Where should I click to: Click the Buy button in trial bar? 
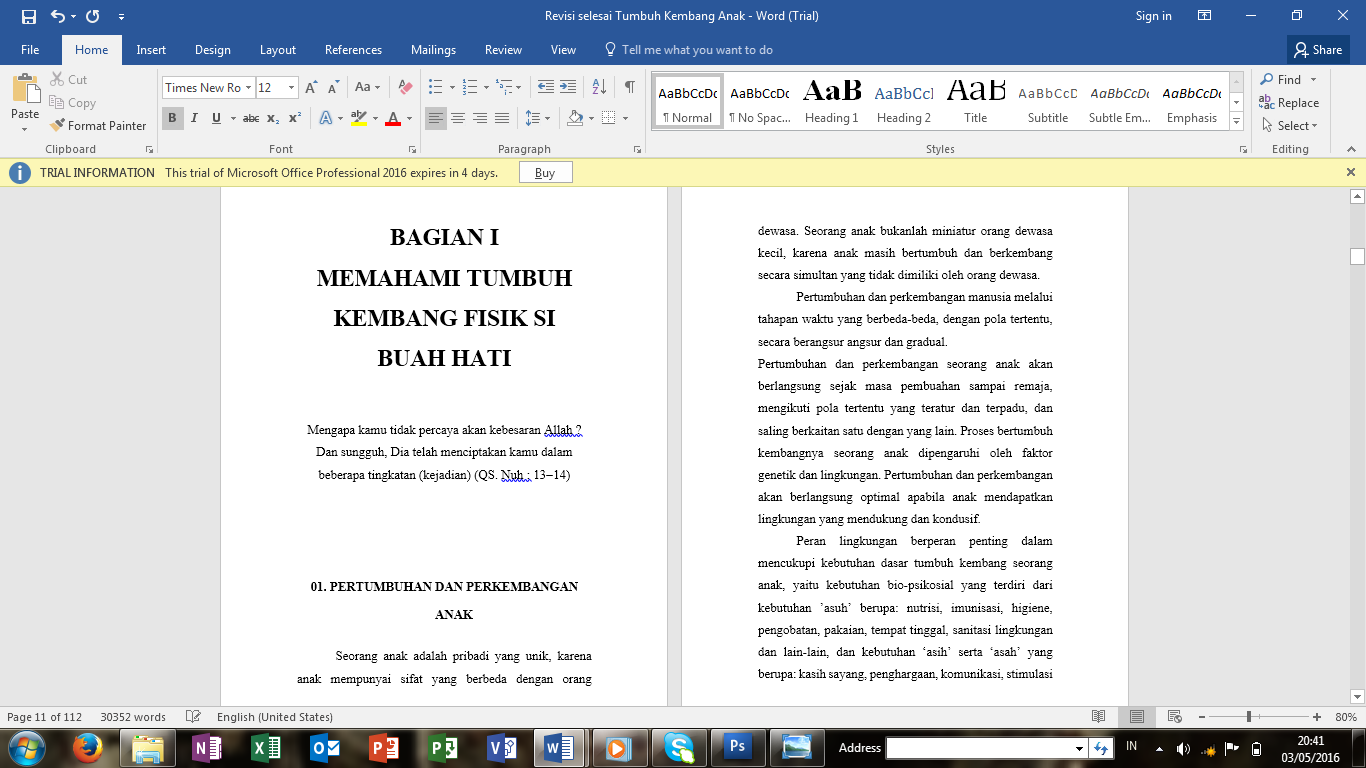[x=545, y=173]
